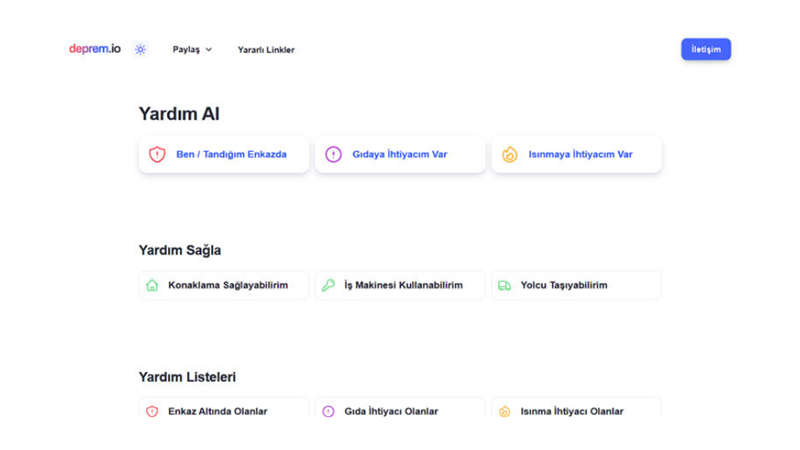
Task: Click the red shield icon for Enkaz Altında Olanlar
Action: [152, 411]
